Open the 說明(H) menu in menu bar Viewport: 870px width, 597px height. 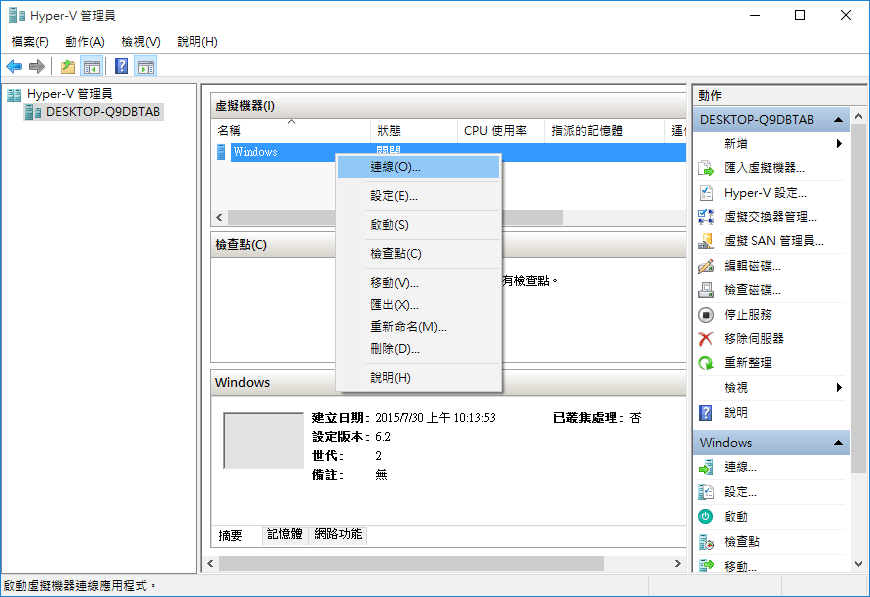click(x=198, y=42)
